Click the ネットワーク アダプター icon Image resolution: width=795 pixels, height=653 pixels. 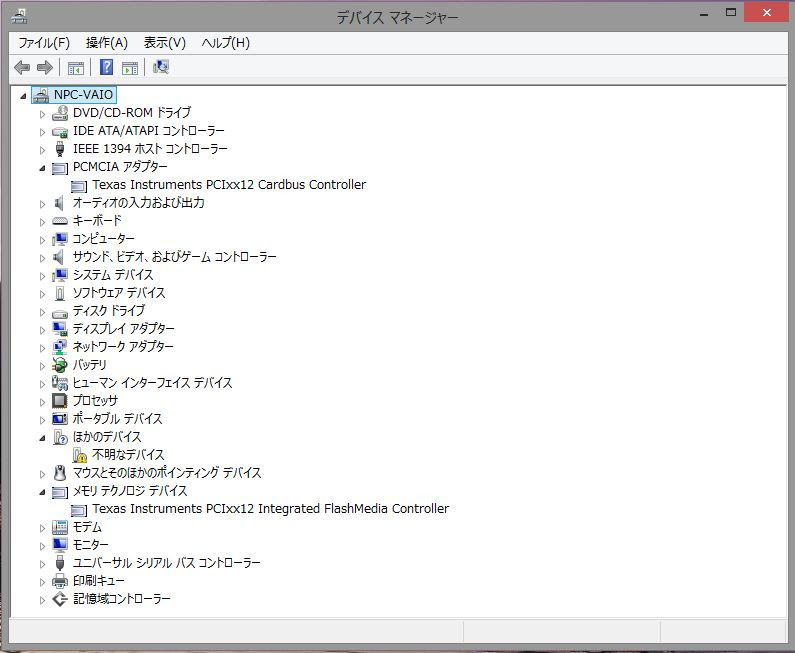(x=60, y=347)
